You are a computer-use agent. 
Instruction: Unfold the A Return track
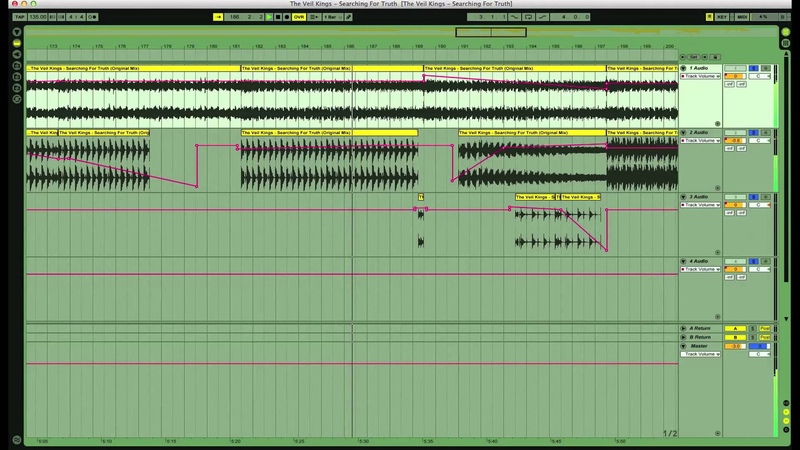[x=683, y=328]
